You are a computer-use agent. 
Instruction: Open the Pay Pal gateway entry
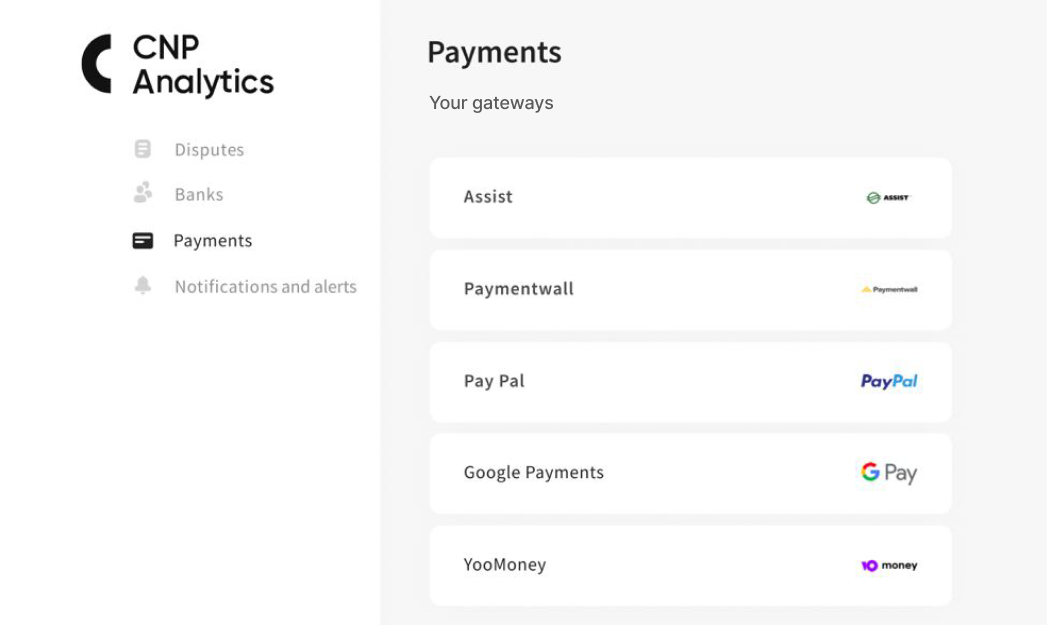pos(690,382)
